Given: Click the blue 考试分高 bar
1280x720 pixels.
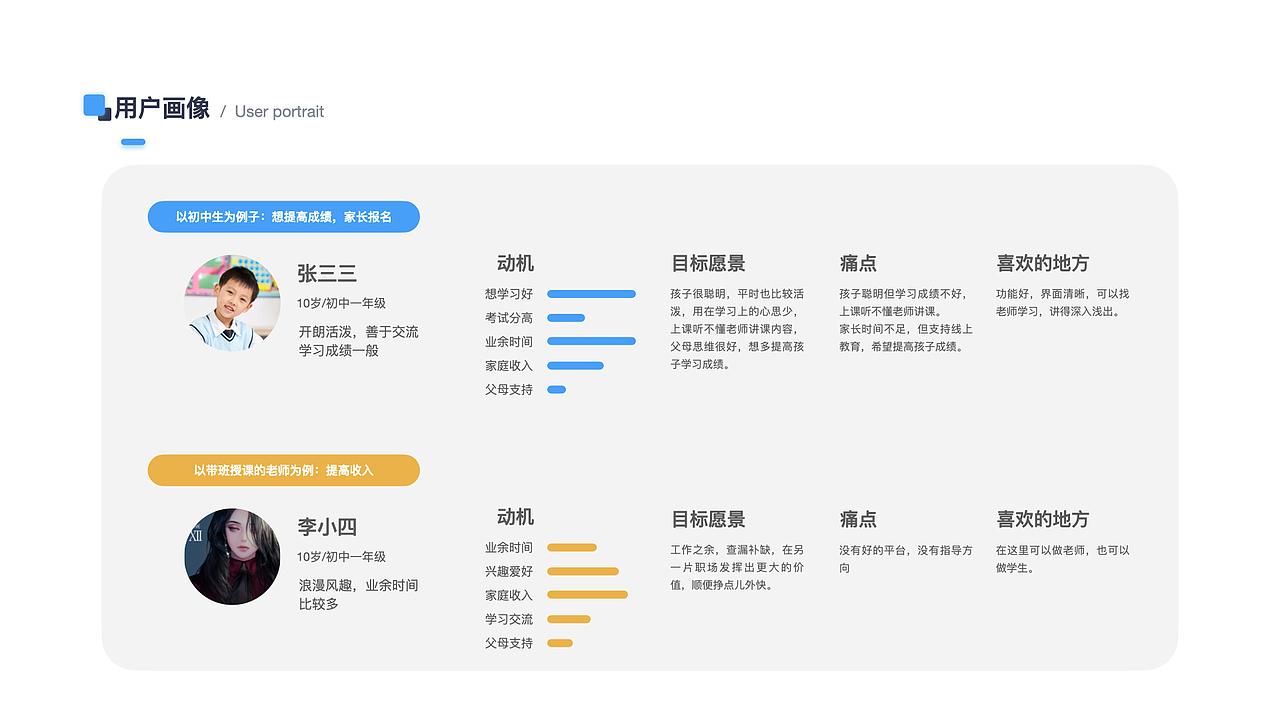Looking at the screenshot, I should 566,318.
